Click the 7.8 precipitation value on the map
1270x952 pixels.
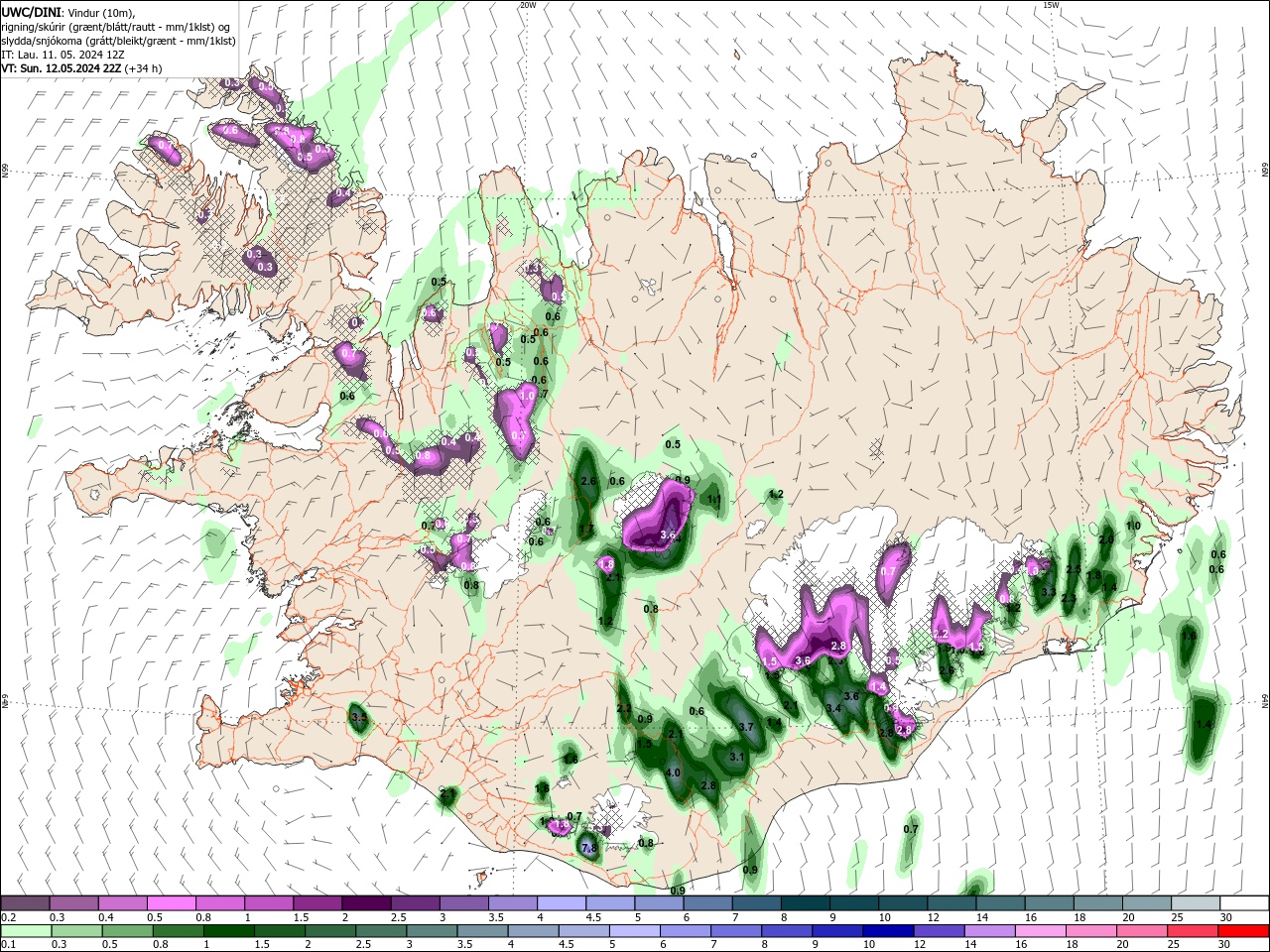(588, 849)
